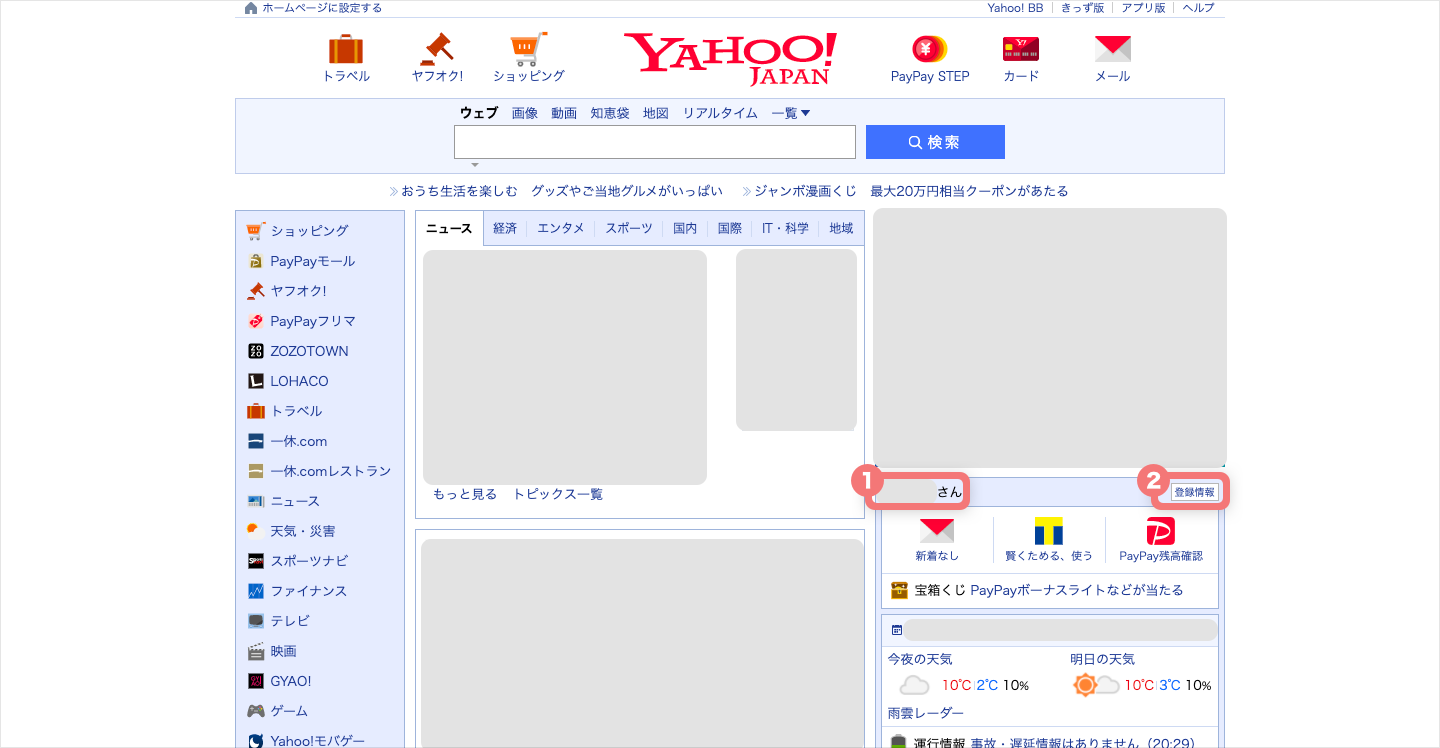Click the PayPayモール sidebar icon
The height and width of the screenshot is (748, 1440).
tap(256, 261)
